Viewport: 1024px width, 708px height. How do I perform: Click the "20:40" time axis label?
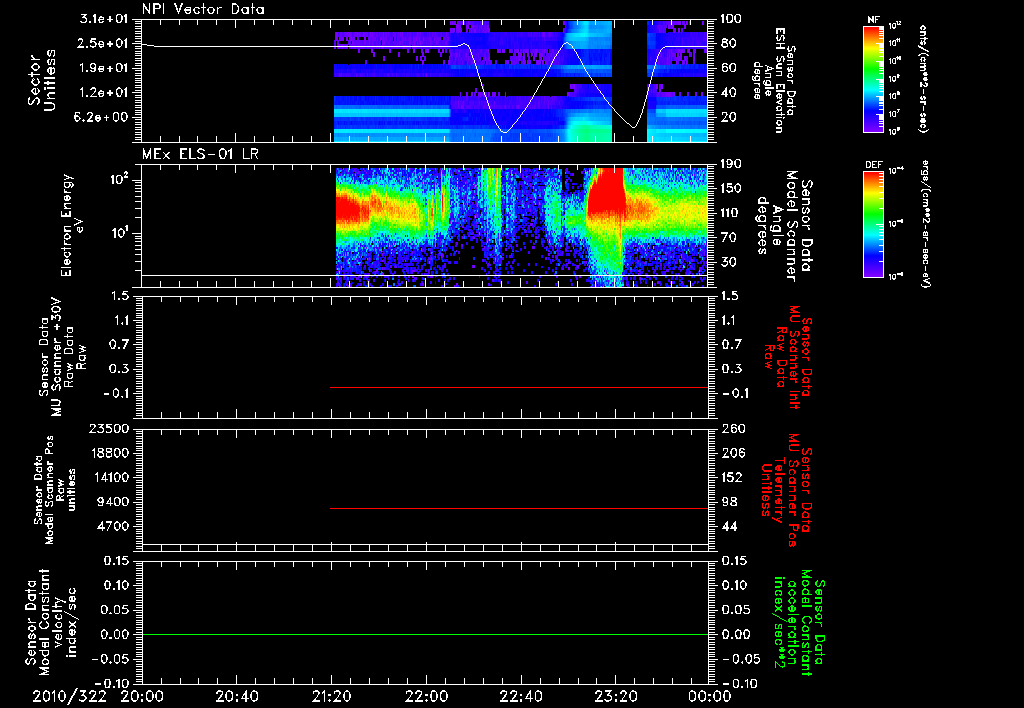coord(236,696)
